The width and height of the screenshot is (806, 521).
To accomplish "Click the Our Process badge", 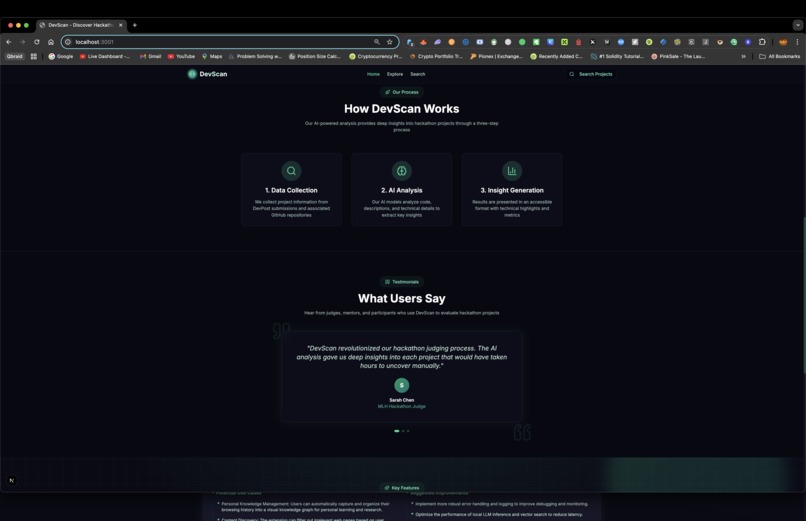I will [x=401, y=92].
